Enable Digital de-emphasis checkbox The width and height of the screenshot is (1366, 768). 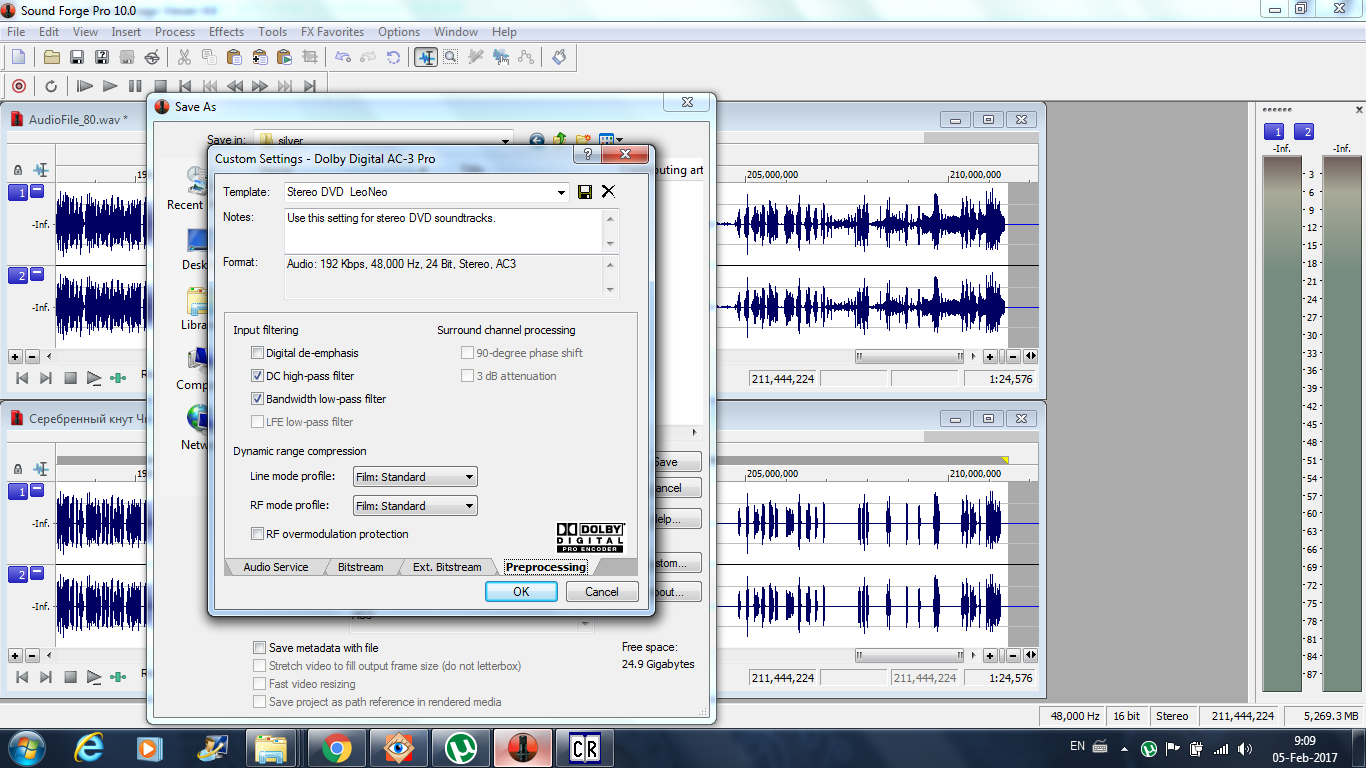[x=258, y=353]
